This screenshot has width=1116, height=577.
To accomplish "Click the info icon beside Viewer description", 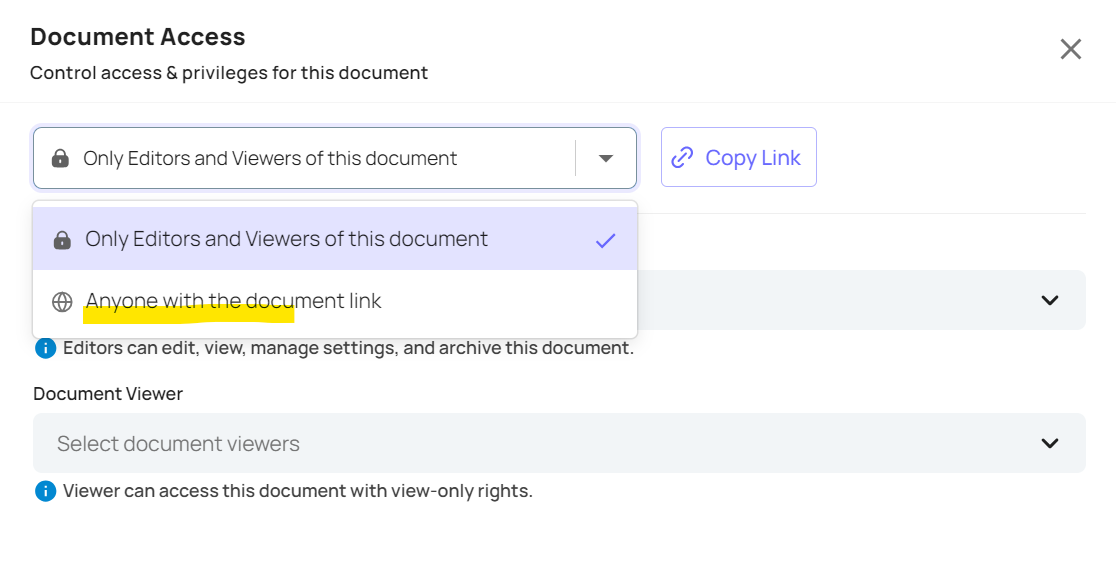I will tap(46, 491).
